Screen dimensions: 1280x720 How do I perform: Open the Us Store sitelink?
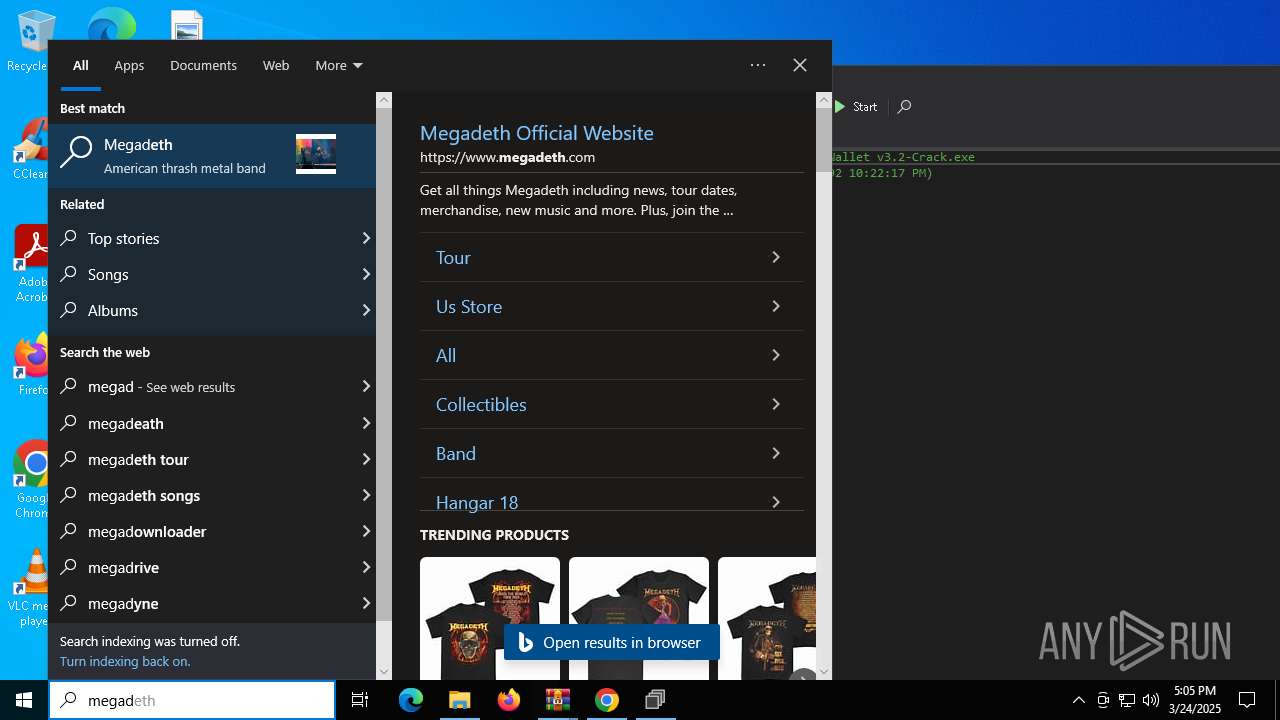(x=612, y=306)
